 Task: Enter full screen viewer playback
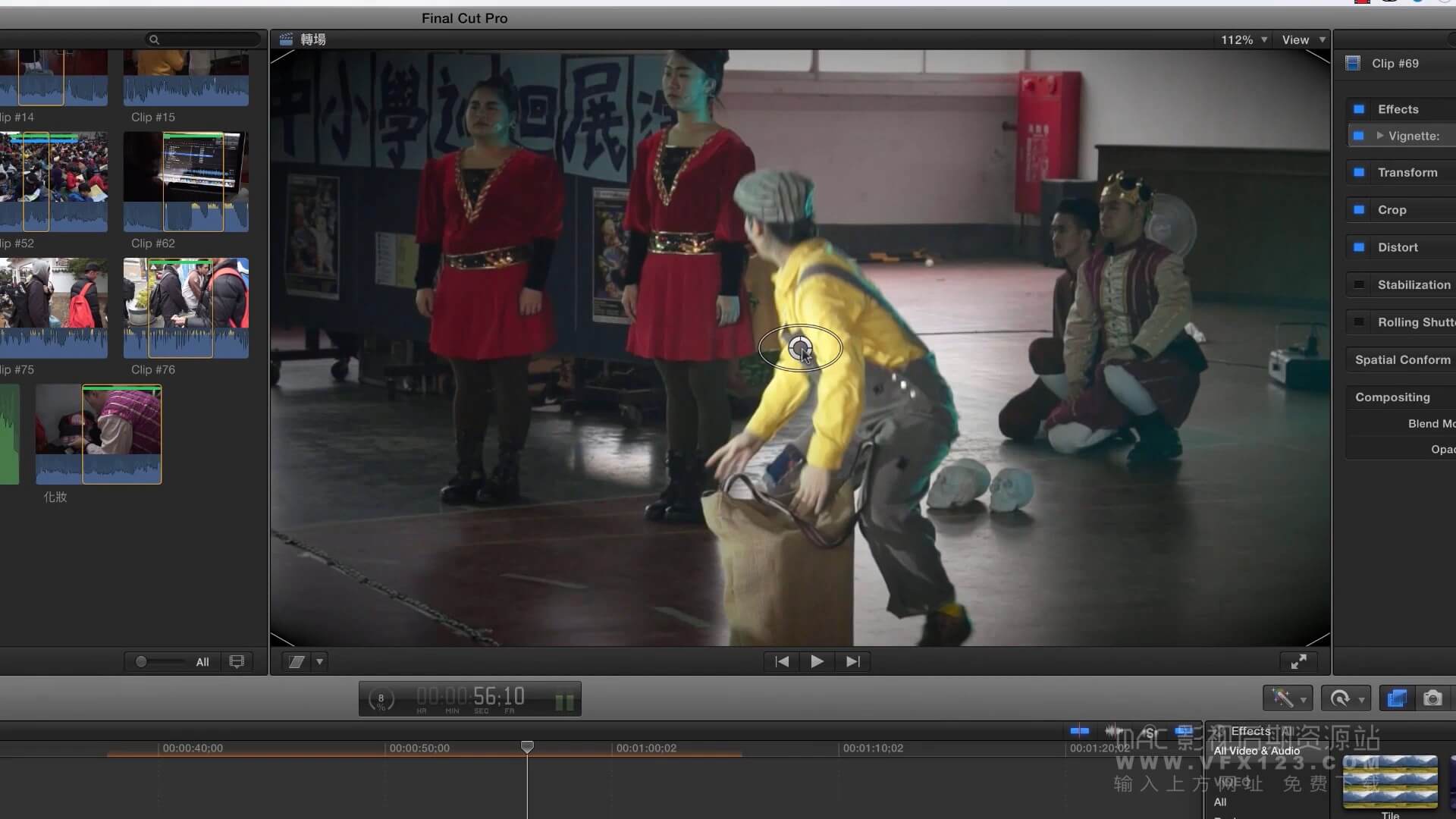[1298, 661]
